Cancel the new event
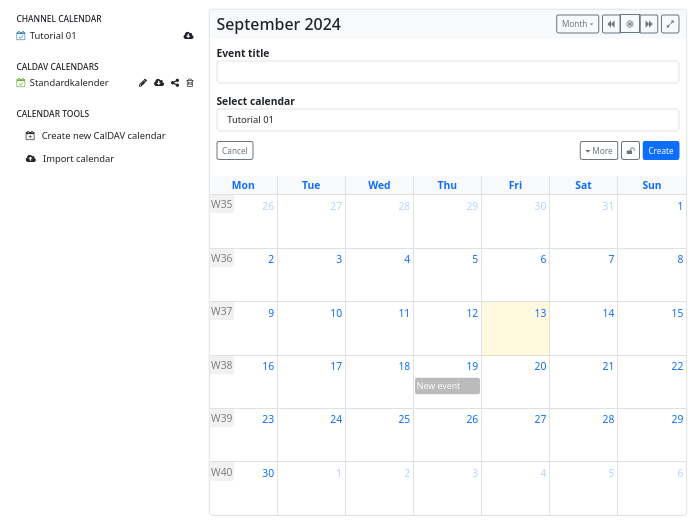The width and height of the screenshot is (694, 524). [235, 151]
